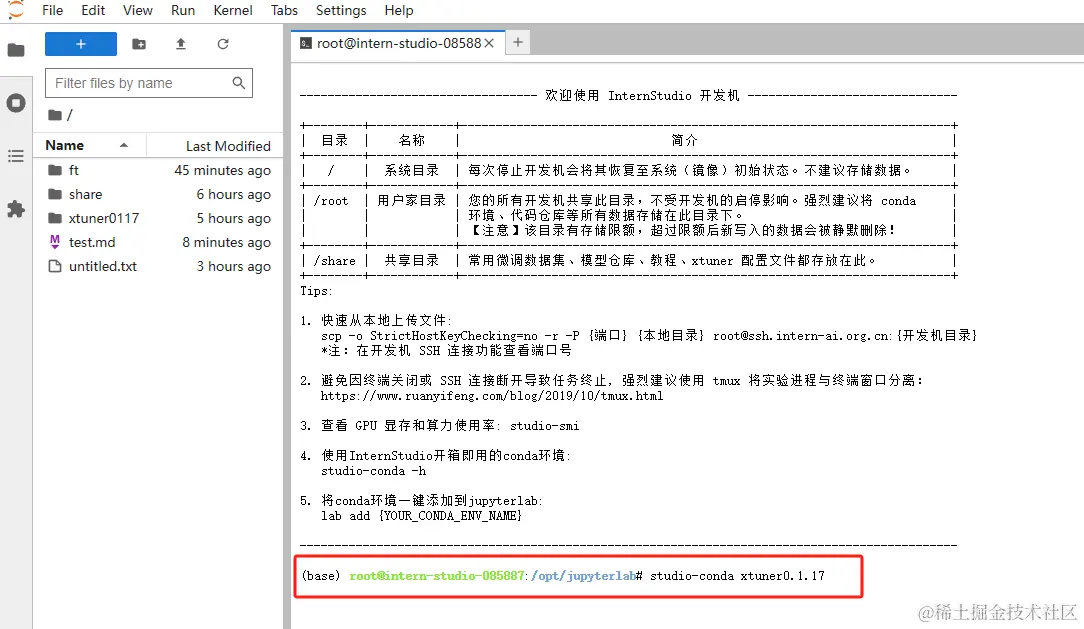1084x629 pixels.
Task: Create a new folder with the folder-plus icon
Action: (139, 44)
